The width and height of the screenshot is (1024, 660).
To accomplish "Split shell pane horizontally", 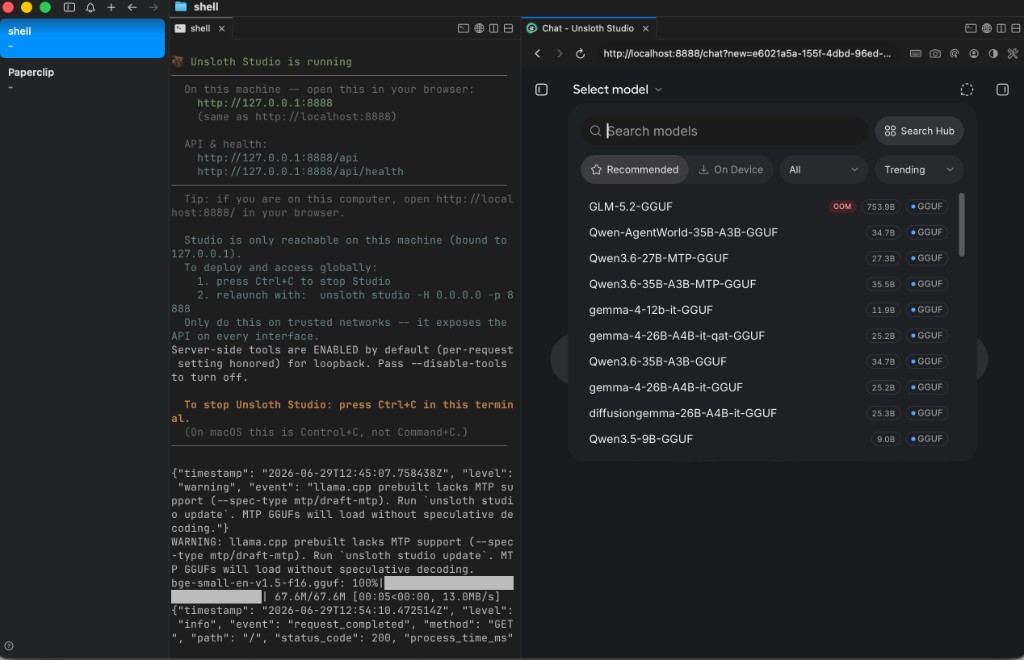I will pos(508,28).
